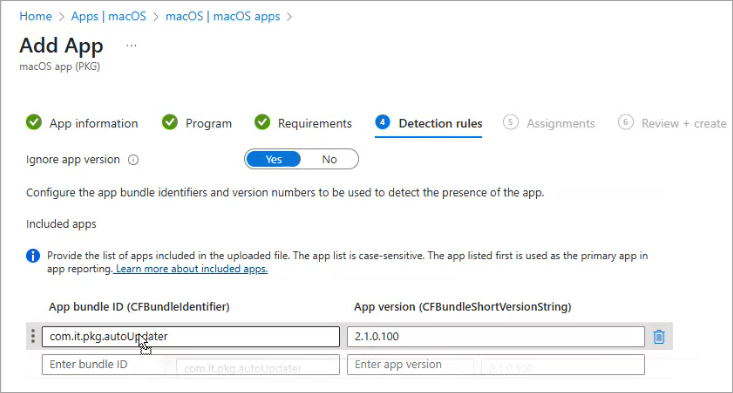Click the step 5 circle for Assignments

tap(510, 122)
